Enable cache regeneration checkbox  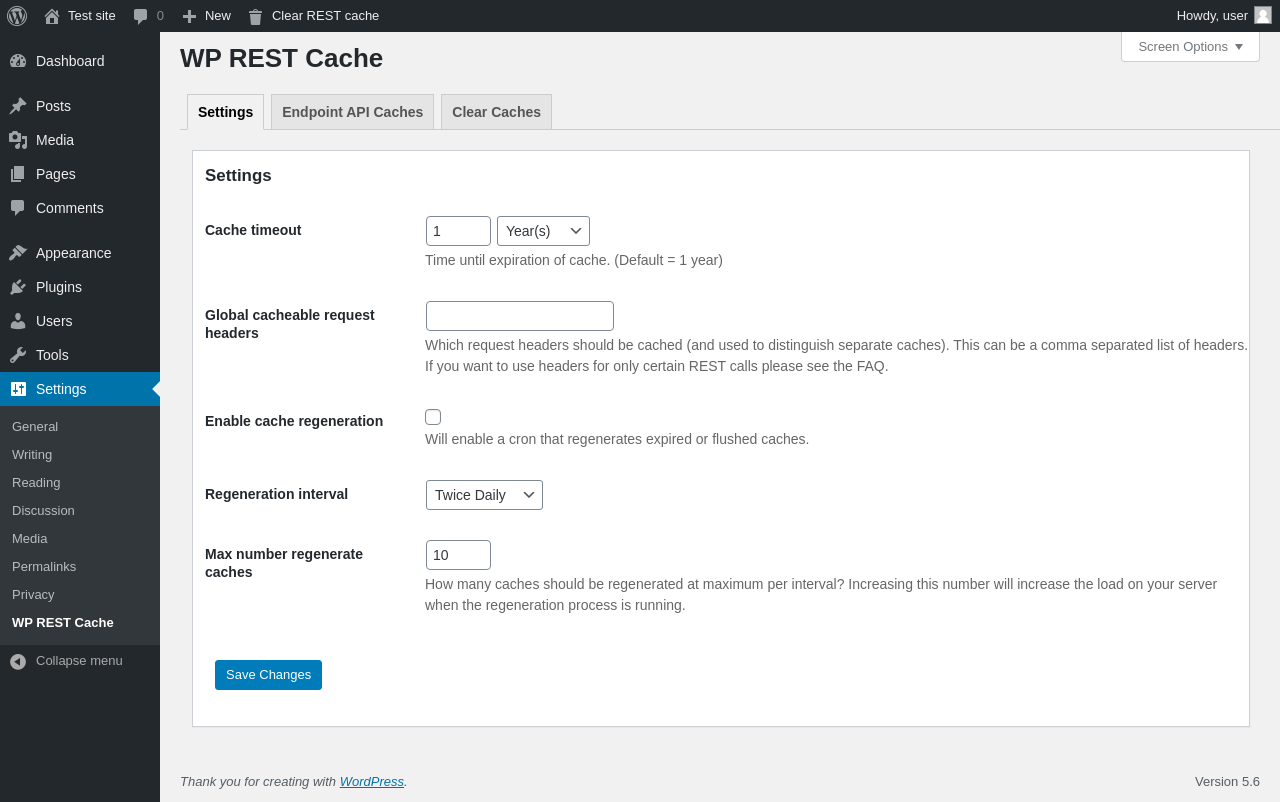[x=433, y=417]
